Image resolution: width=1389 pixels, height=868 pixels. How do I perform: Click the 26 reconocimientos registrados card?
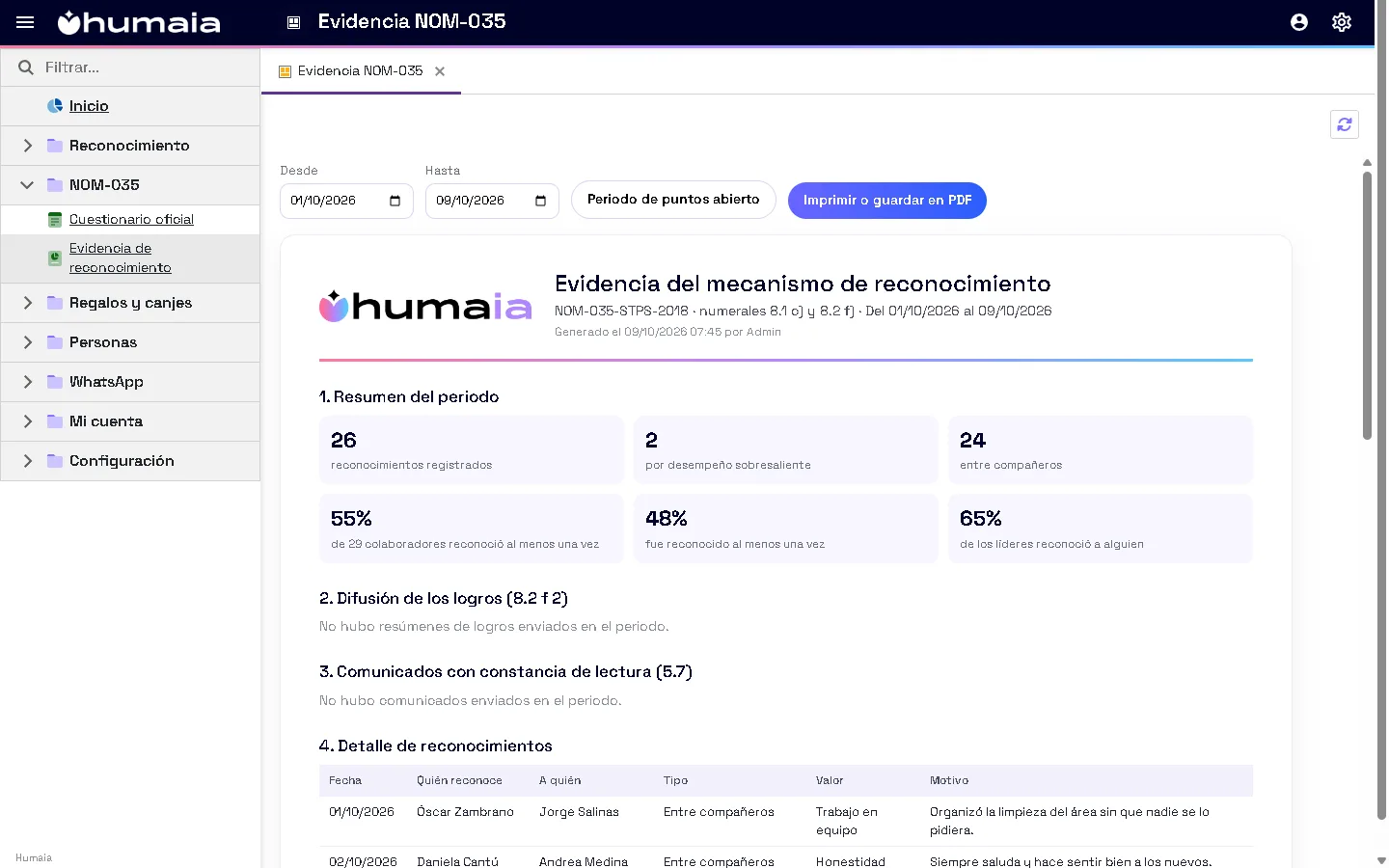(472, 450)
